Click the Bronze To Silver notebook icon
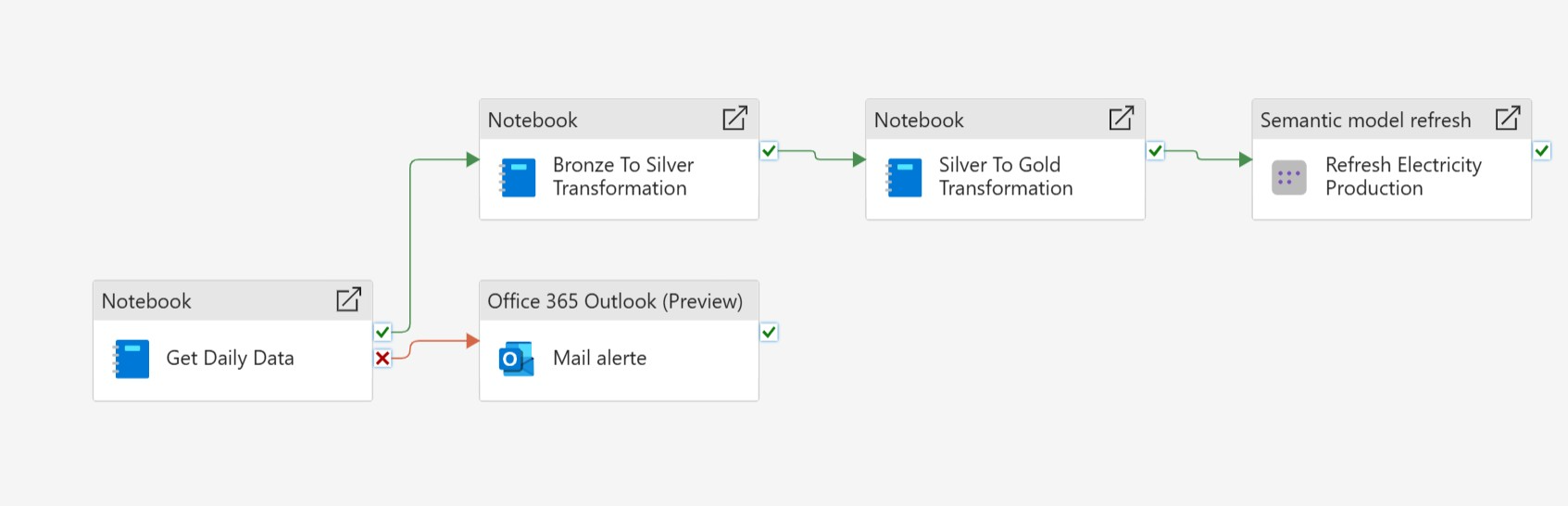The width and height of the screenshot is (1568, 506). pyautogui.click(x=518, y=177)
